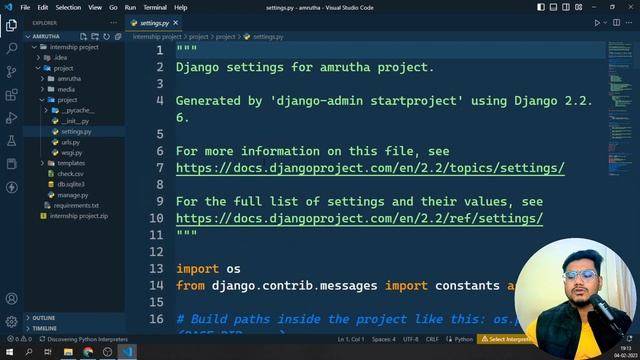
Task: Open the Terminal menu
Action: pos(155,7)
